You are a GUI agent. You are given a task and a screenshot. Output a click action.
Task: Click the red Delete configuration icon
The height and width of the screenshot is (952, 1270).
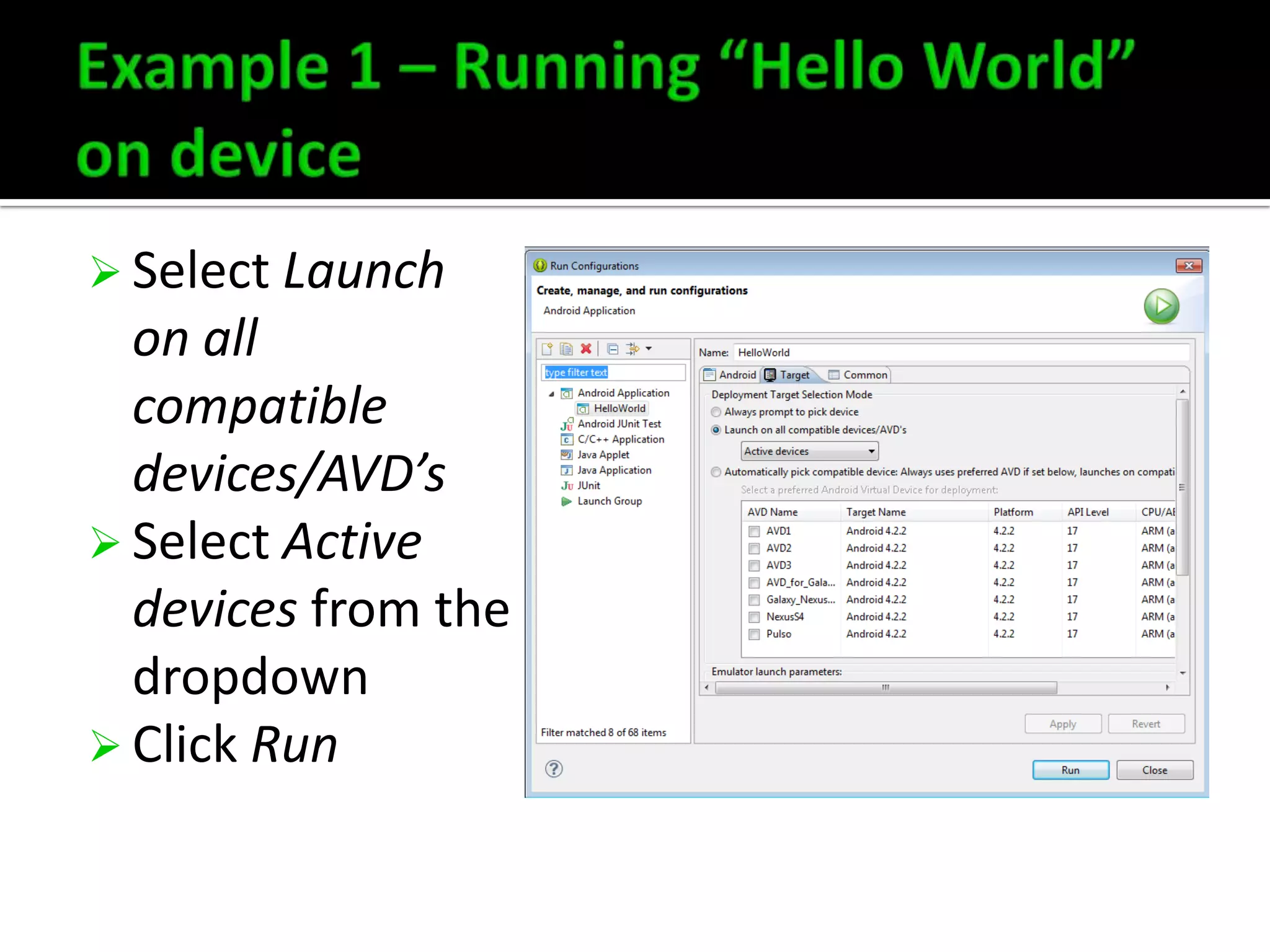[586, 349]
